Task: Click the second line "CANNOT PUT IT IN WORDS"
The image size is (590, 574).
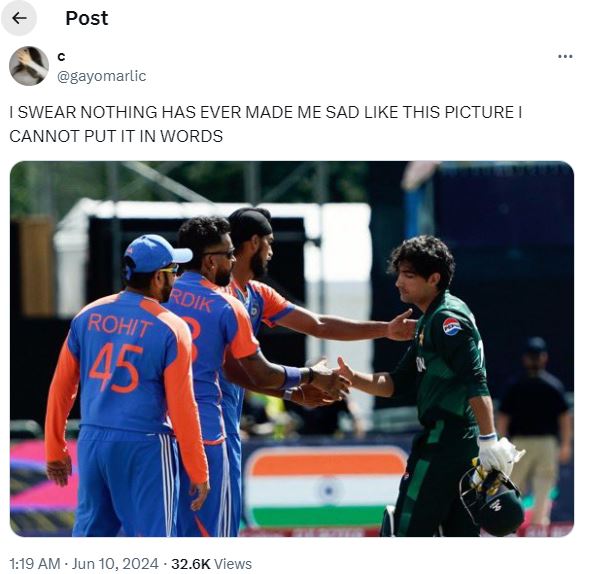Action: pos(116,136)
